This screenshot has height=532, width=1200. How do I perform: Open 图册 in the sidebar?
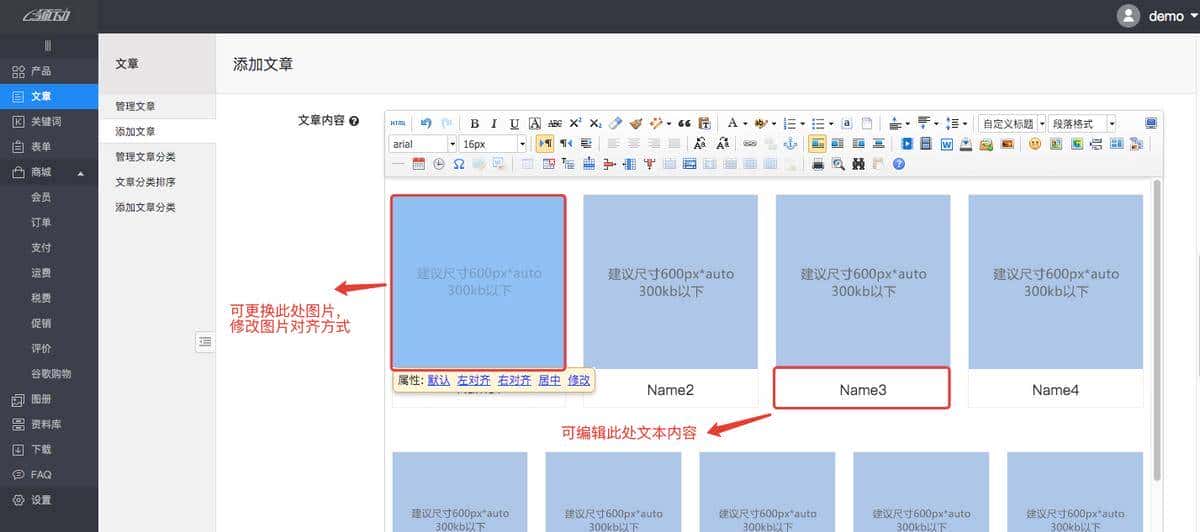(x=49, y=399)
